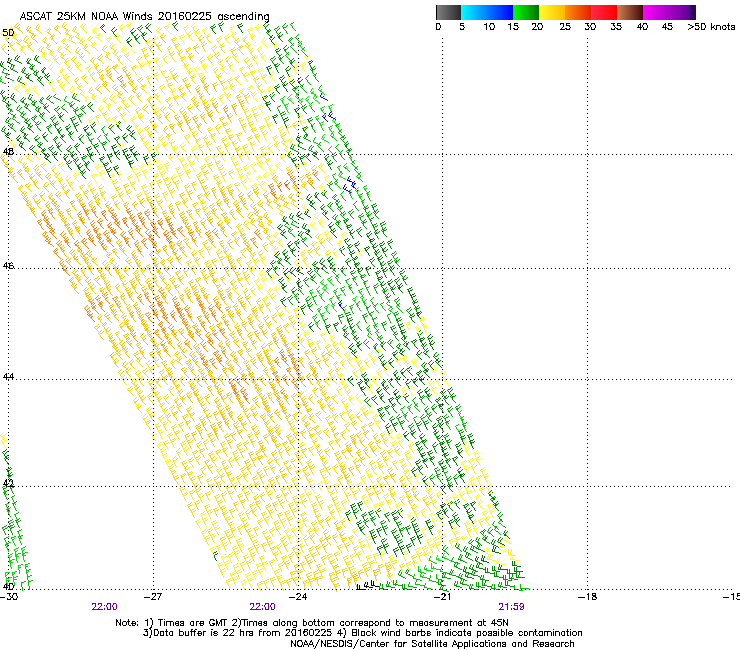Screen dimensions: 740x650
Task: Click the black contaminated wind barbs near 40N
Action: 367,585
